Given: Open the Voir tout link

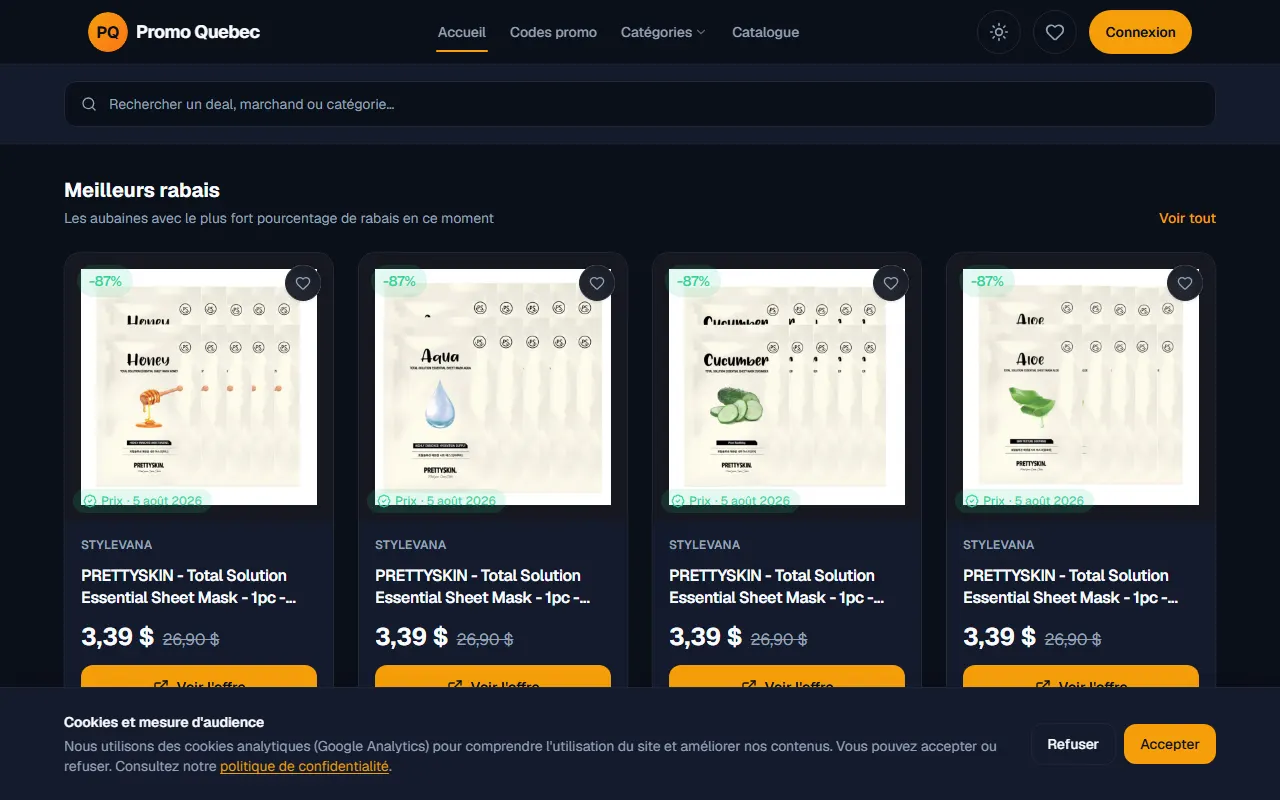Looking at the screenshot, I should 1187,218.
